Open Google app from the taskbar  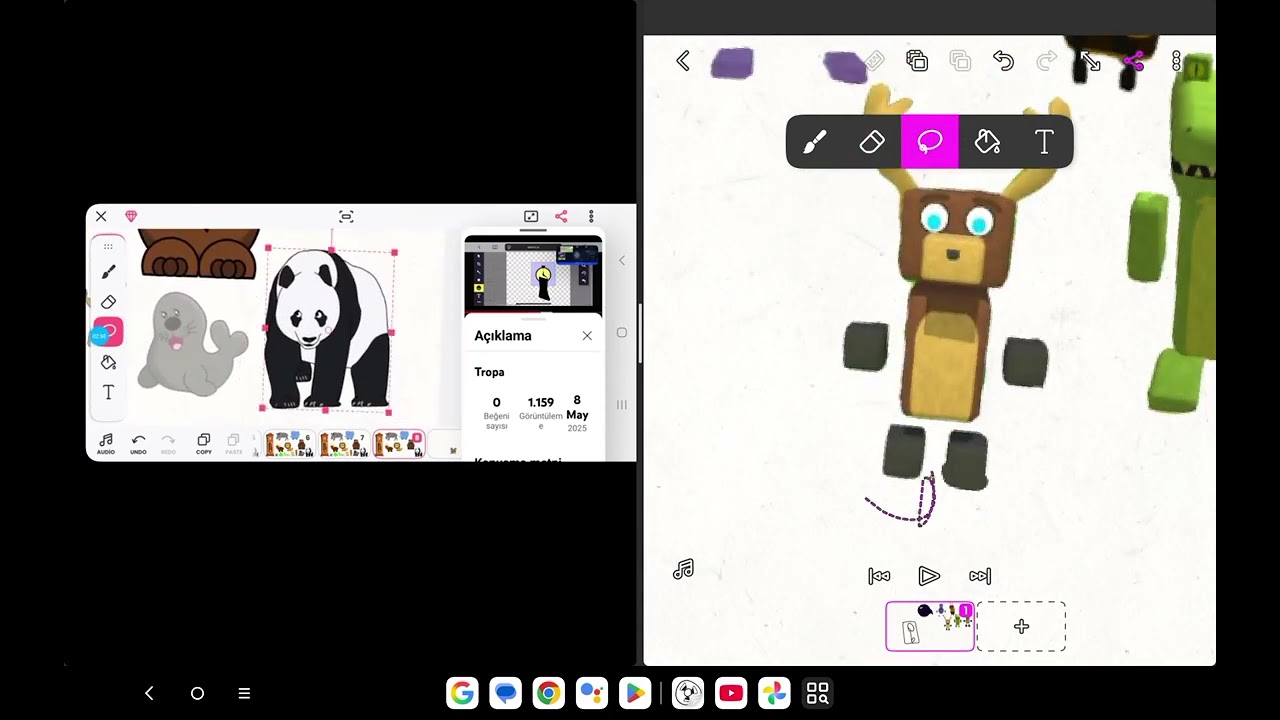tap(462, 693)
